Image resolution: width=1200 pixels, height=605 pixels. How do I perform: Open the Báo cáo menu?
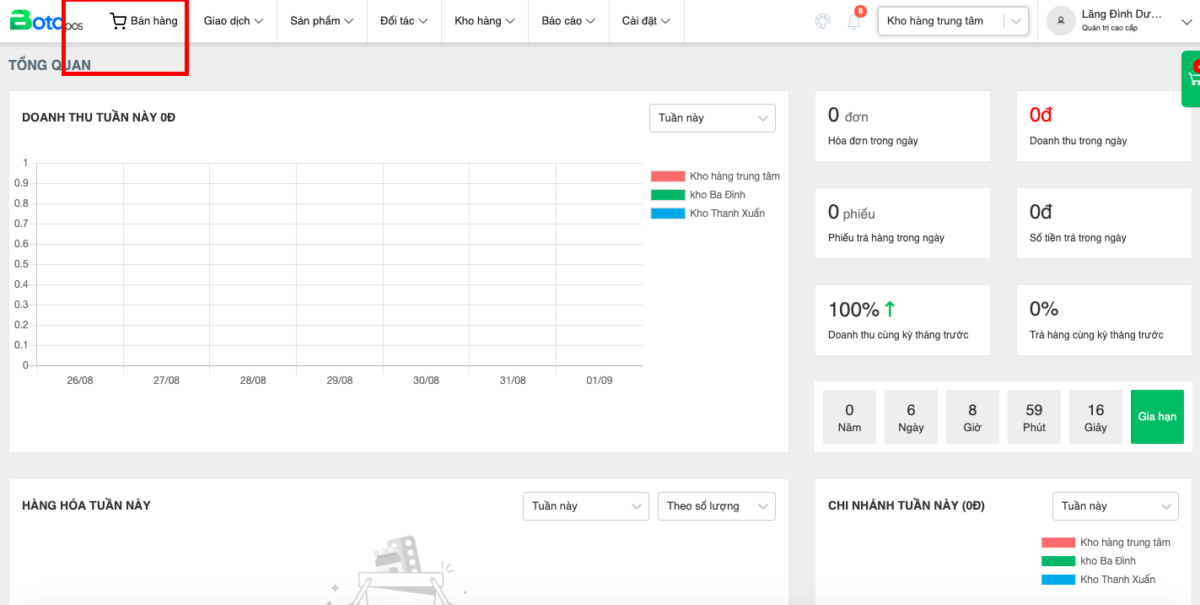tap(568, 21)
